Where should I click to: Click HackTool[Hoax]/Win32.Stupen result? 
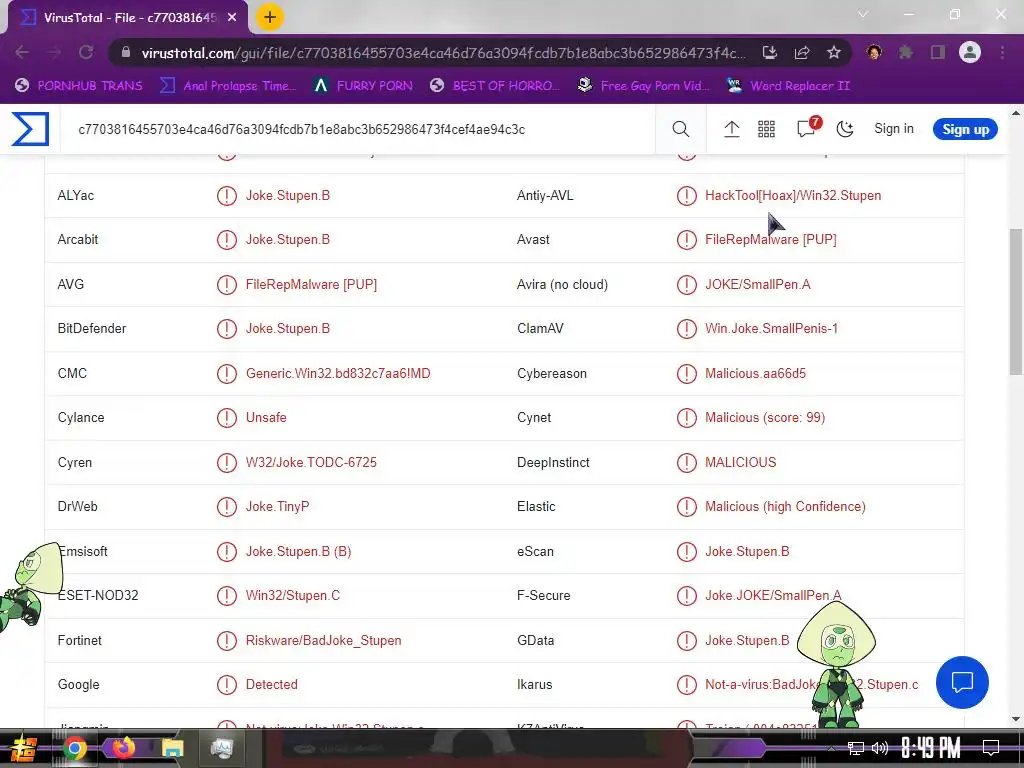(793, 195)
